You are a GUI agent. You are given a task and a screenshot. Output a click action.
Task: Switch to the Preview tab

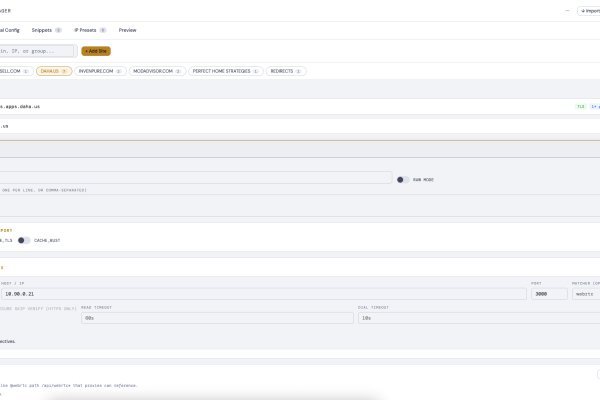[x=127, y=30]
